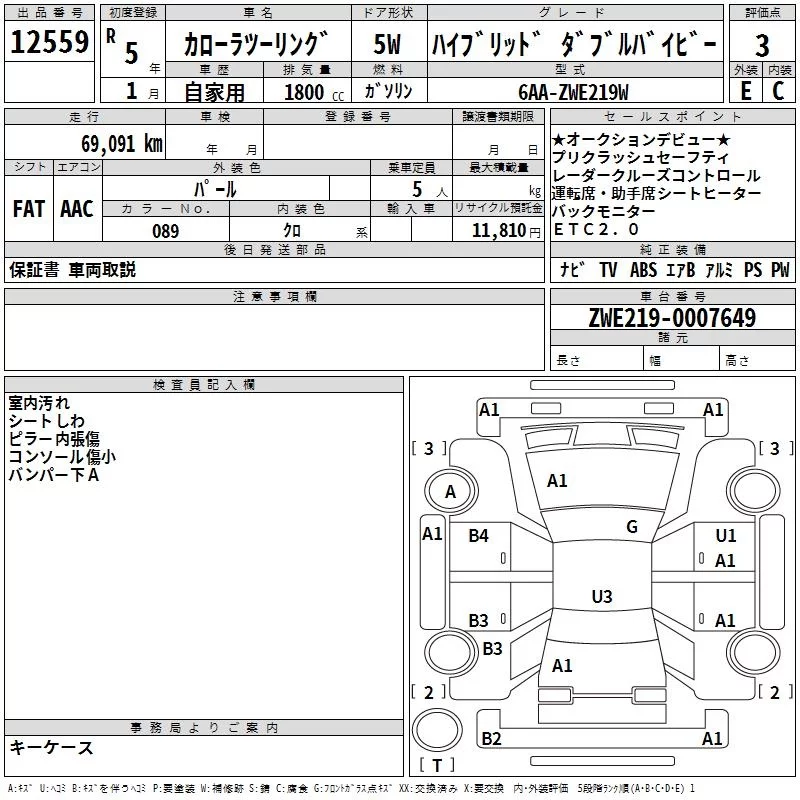Click エアB in genuine equipment
Screen dimensions: 800x800
681,269
